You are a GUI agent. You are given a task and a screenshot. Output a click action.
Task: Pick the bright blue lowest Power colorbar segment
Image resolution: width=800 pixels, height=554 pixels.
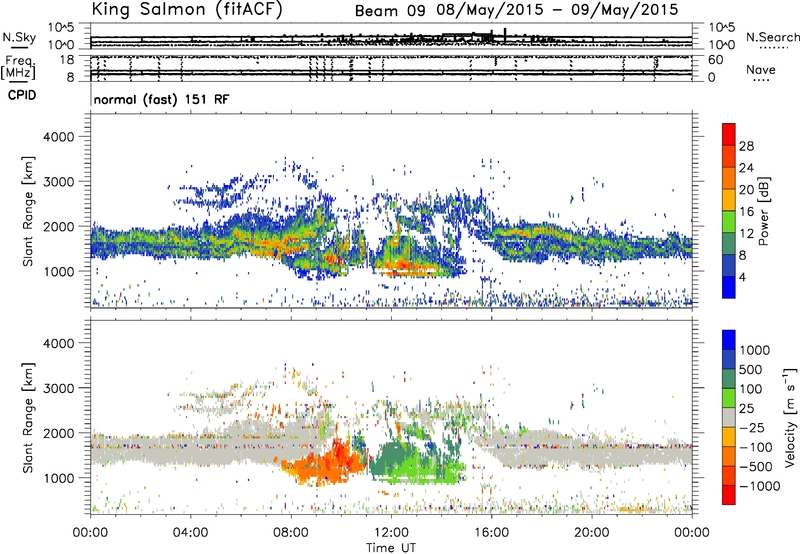point(729,287)
